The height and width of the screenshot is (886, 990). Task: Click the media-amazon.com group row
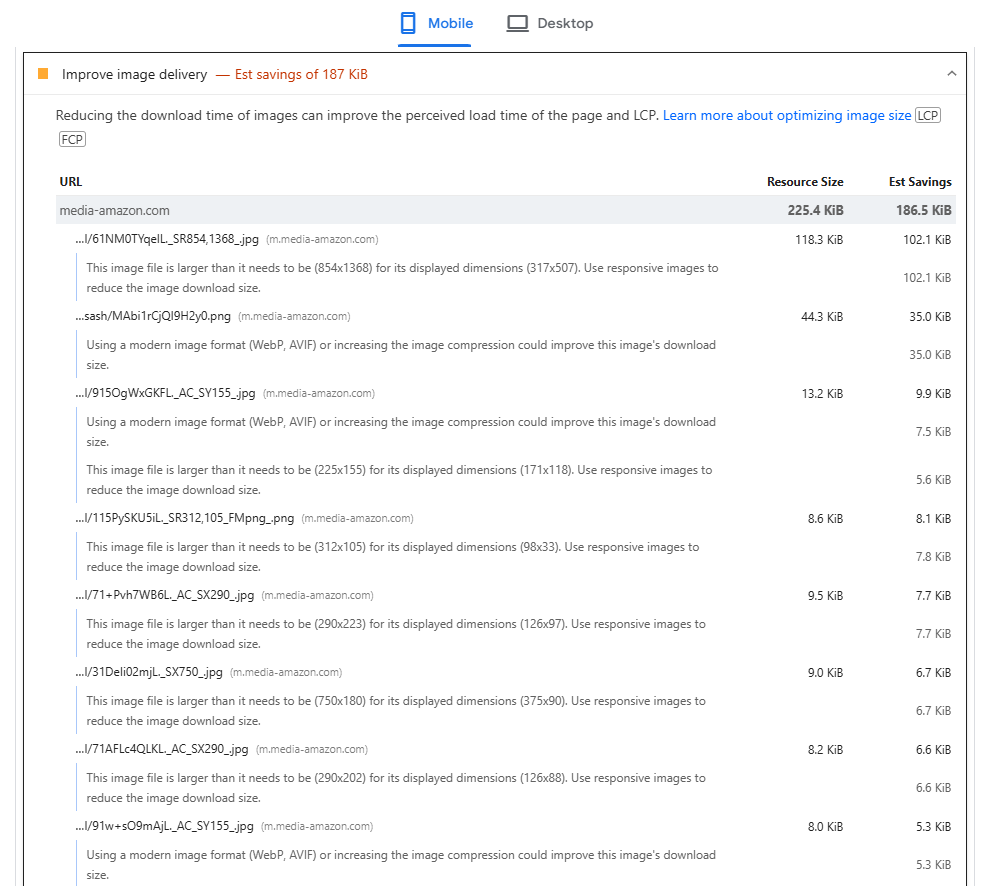115,211
